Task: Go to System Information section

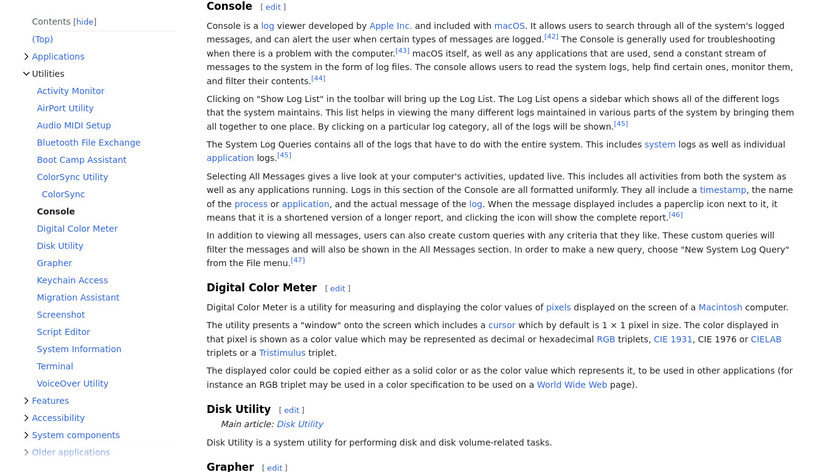Action: 79,349
